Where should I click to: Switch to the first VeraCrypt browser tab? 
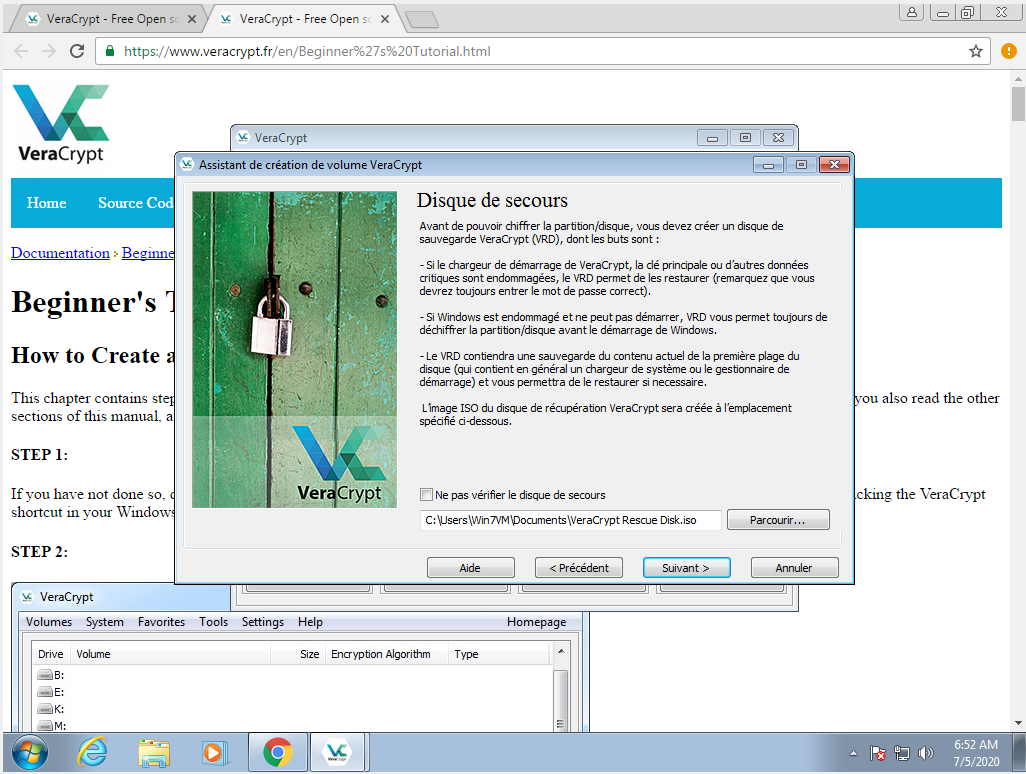coord(105,18)
